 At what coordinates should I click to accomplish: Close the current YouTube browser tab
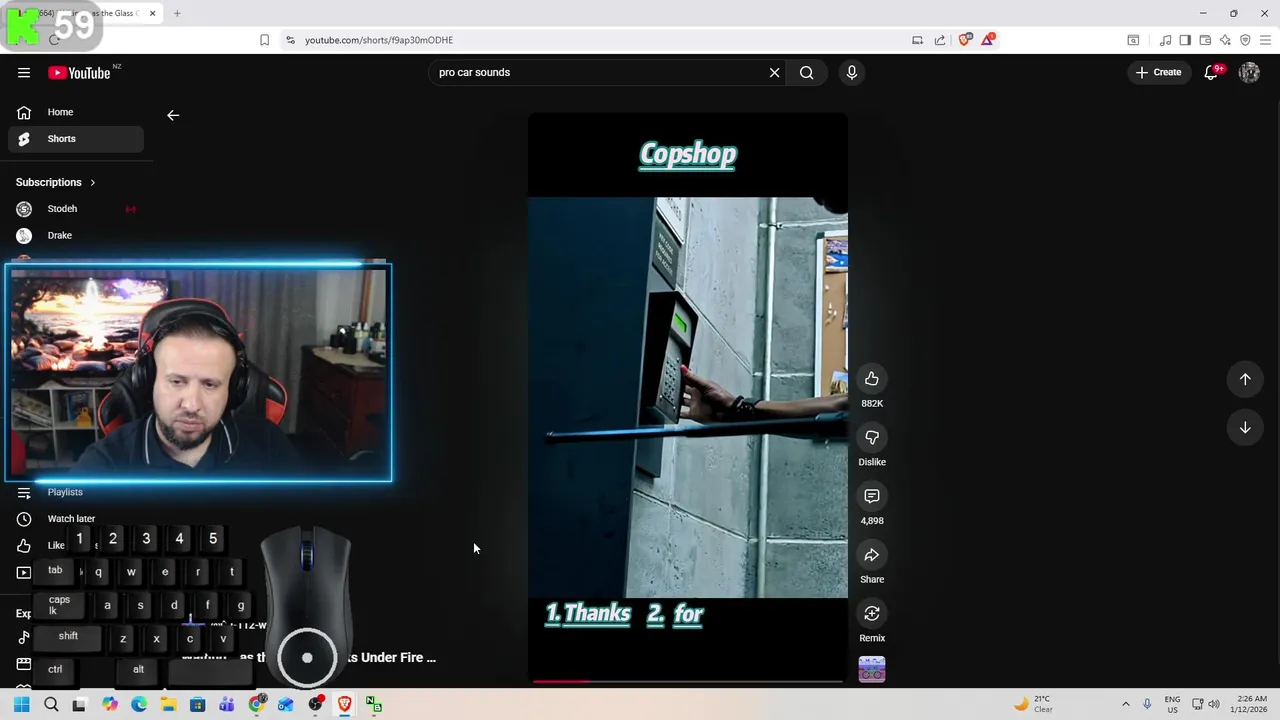(153, 13)
